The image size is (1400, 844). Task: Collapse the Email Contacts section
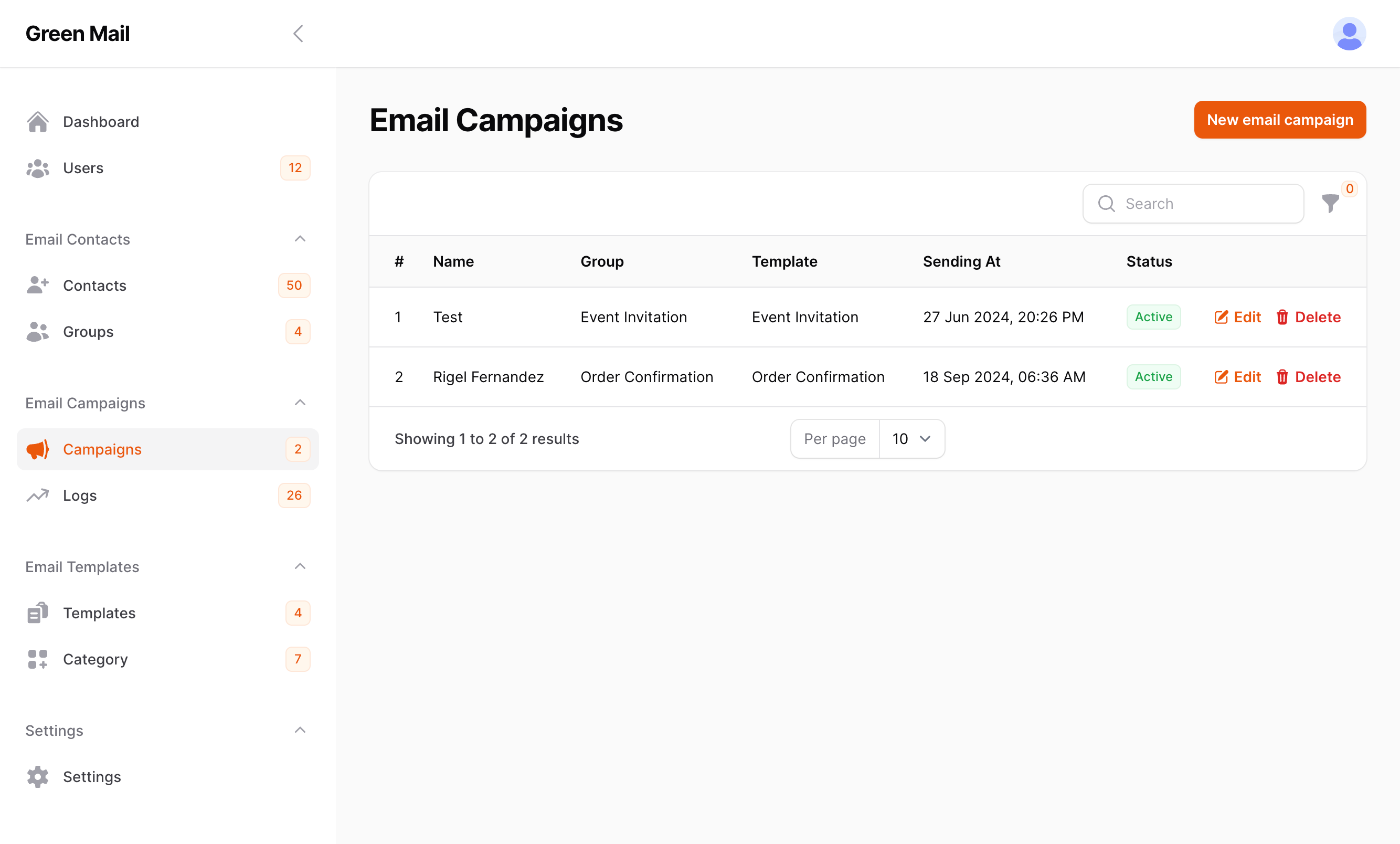[300, 239]
